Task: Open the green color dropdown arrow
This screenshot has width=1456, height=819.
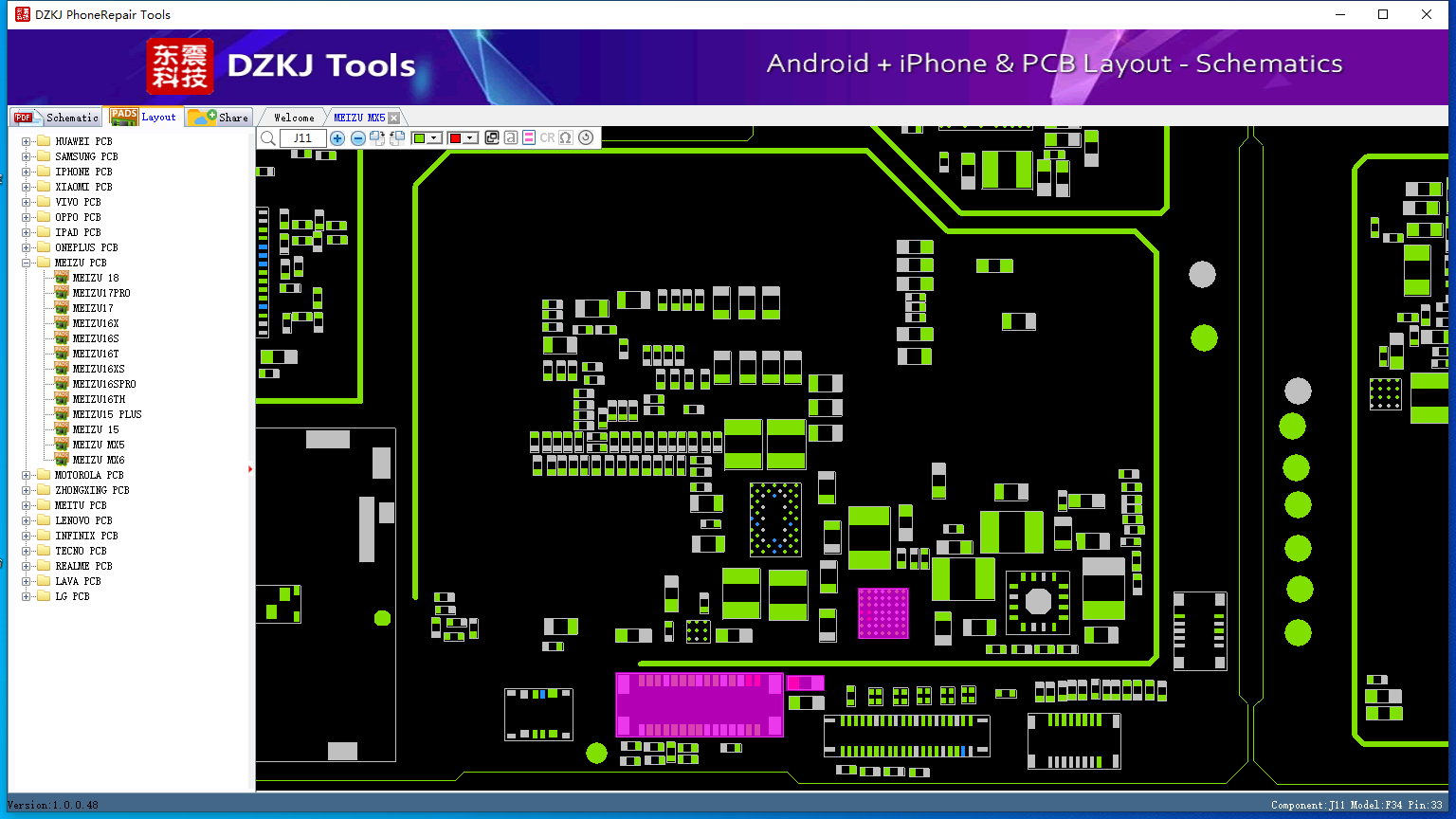Action: (x=435, y=138)
